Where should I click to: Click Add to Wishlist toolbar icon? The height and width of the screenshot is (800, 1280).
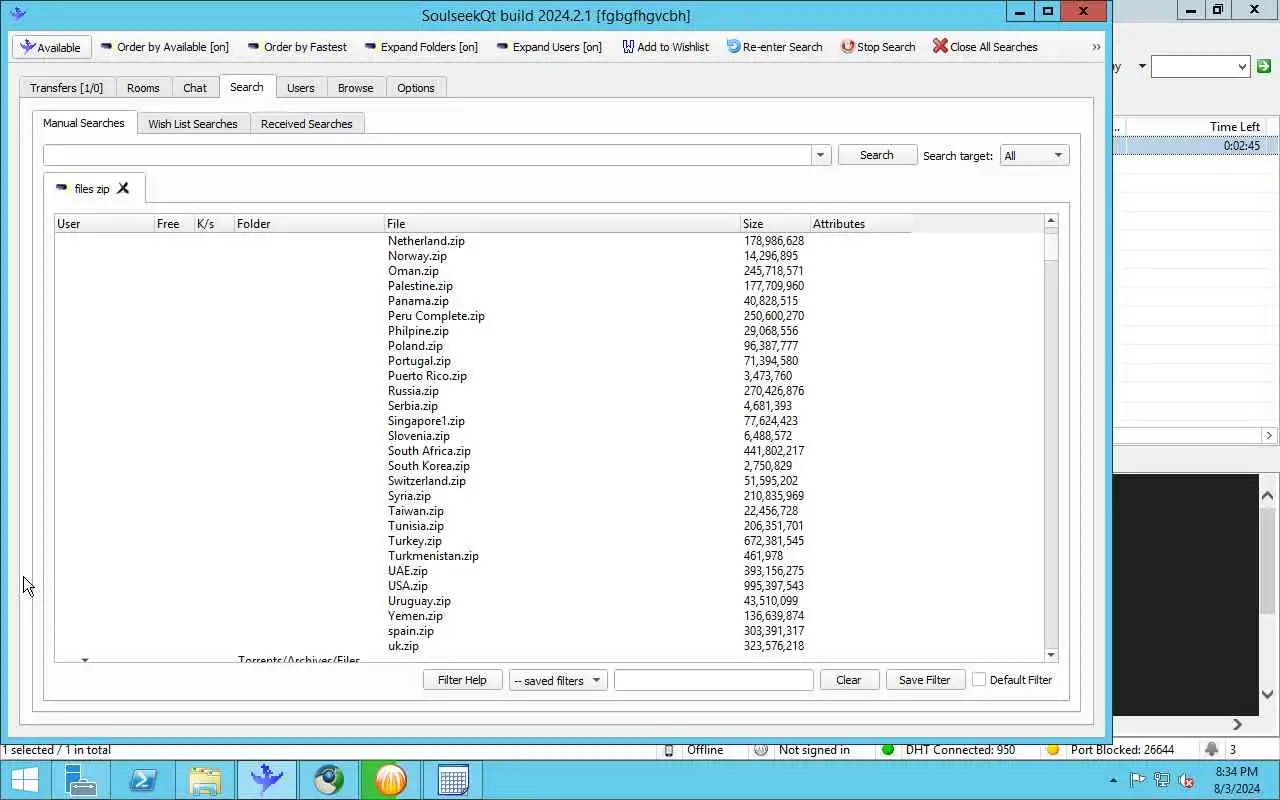pyautogui.click(x=665, y=47)
